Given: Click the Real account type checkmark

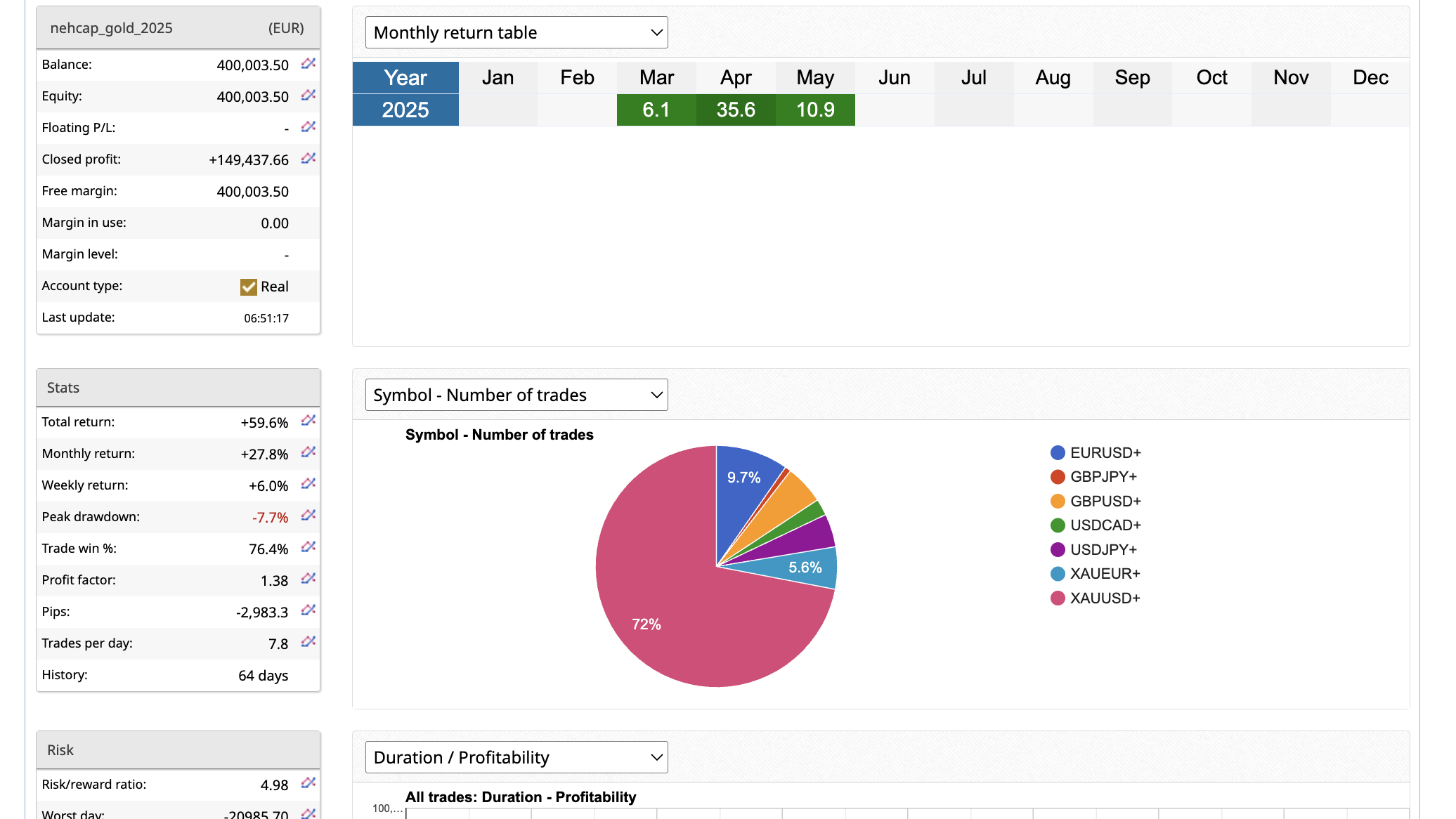Looking at the screenshot, I should tap(248, 287).
